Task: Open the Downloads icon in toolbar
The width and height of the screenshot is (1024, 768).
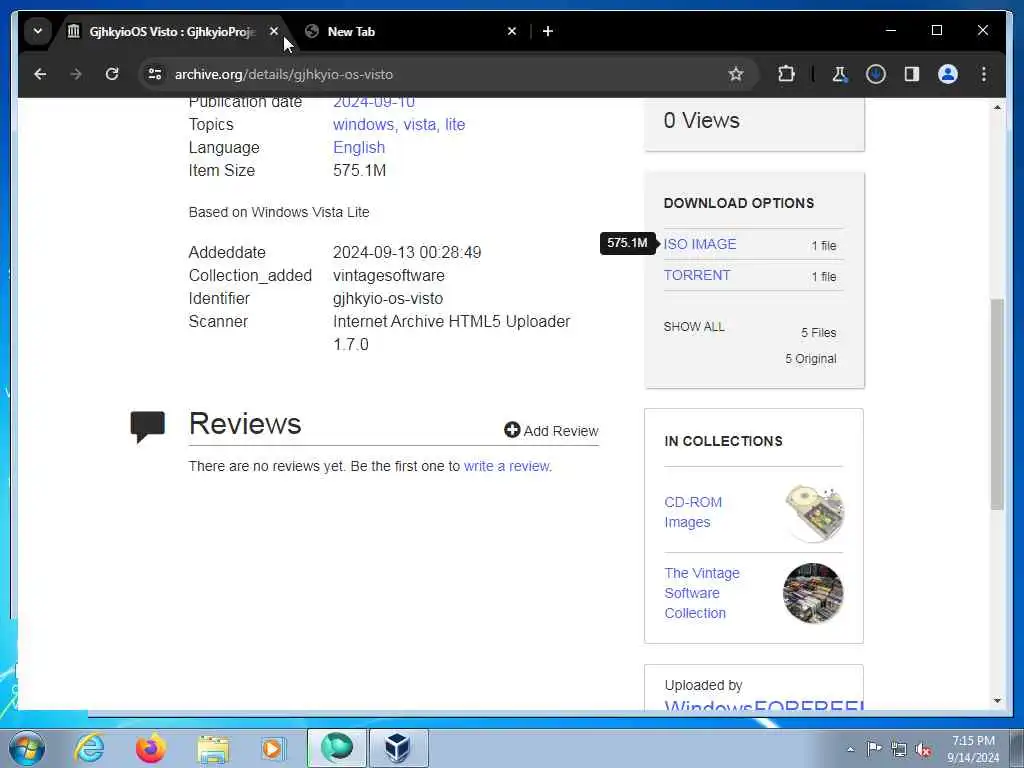Action: pyautogui.click(x=876, y=74)
